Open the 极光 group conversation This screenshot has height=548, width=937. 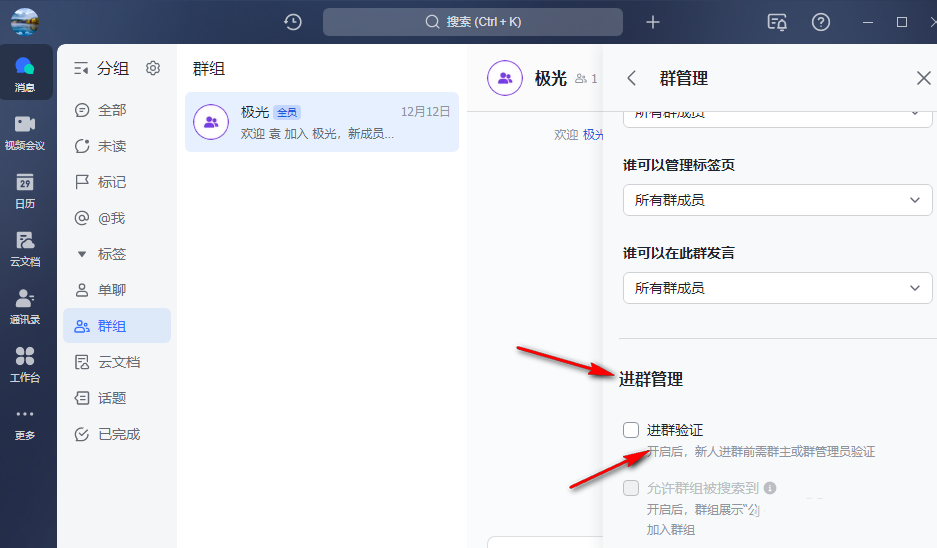(x=321, y=122)
